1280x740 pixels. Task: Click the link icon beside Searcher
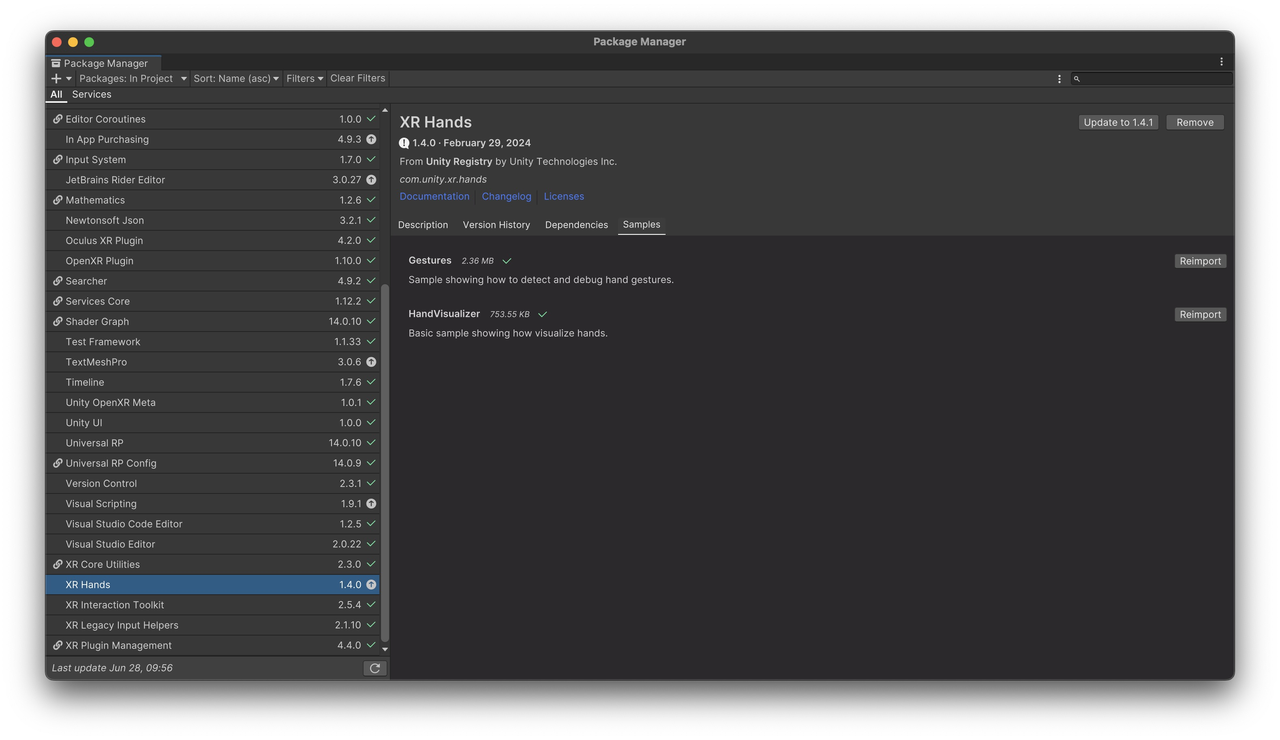(x=57, y=281)
